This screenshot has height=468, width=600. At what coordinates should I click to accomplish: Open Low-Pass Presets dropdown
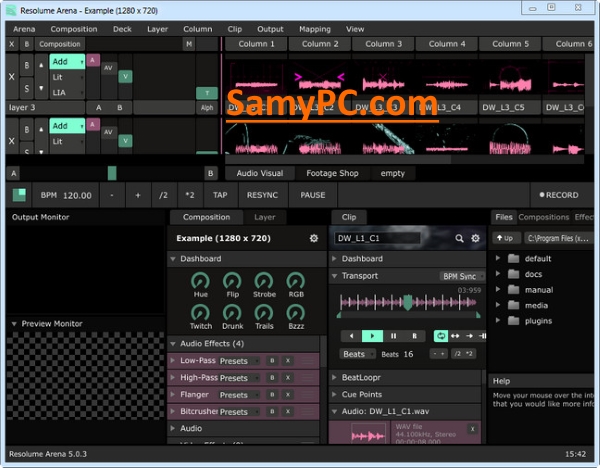[238, 361]
